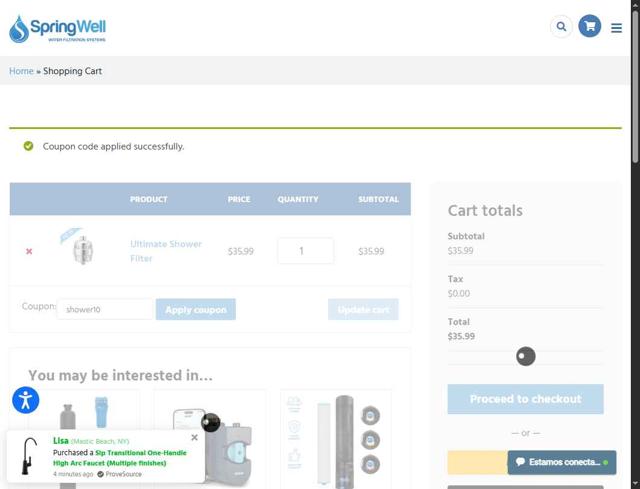Open the search magnifier icon
The height and width of the screenshot is (489, 640).
pyautogui.click(x=561, y=27)
